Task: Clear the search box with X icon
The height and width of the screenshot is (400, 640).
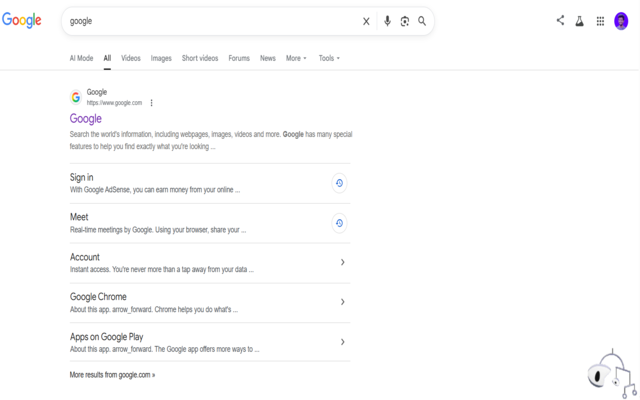Action: tap(366, 21)
